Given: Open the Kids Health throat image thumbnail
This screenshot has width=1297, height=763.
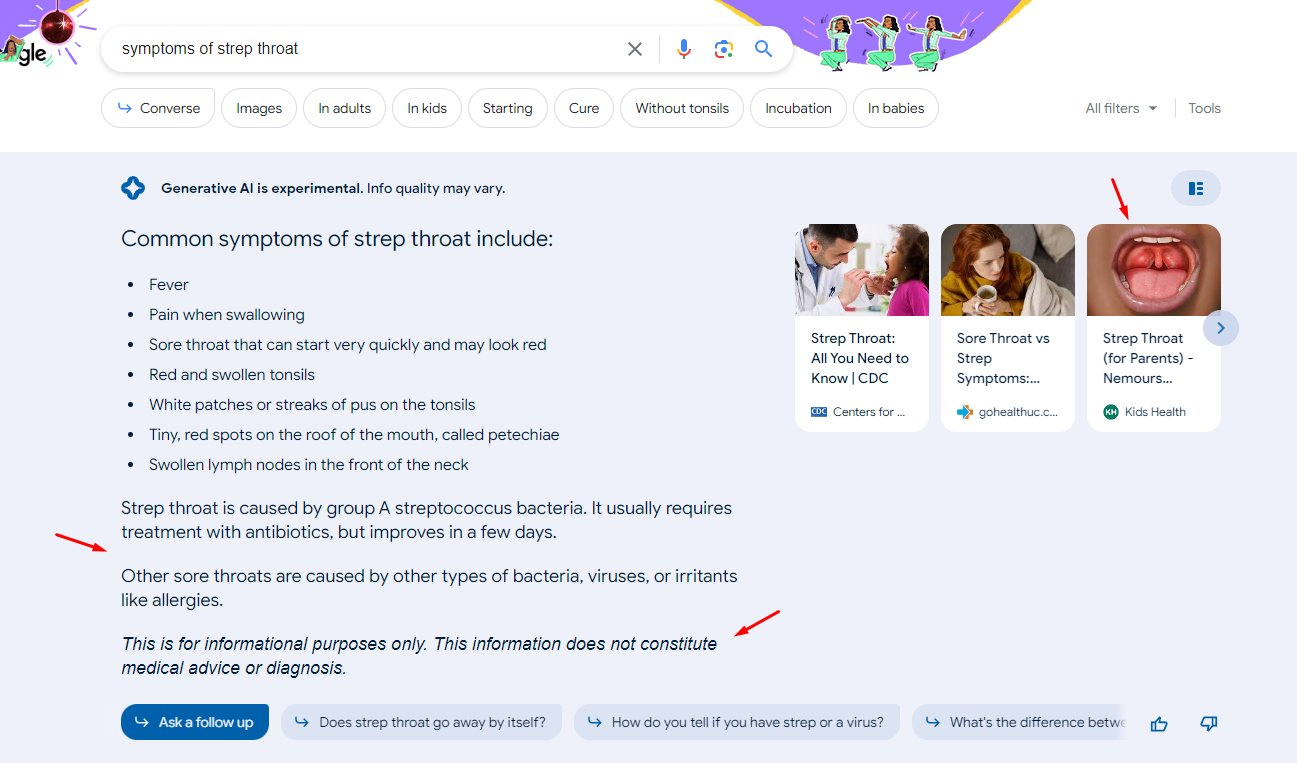Looking at the screenshot, I should [x=1153, y=270].
